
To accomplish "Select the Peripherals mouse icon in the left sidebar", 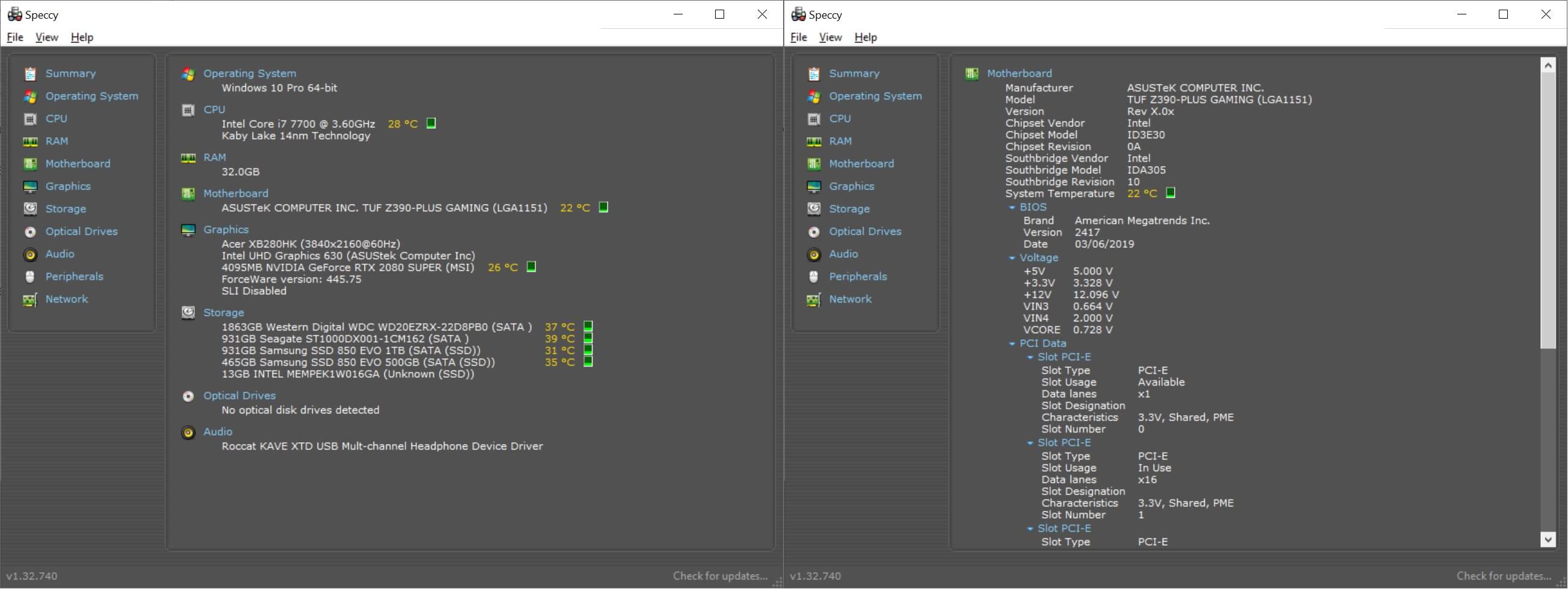I will [30, 277].
